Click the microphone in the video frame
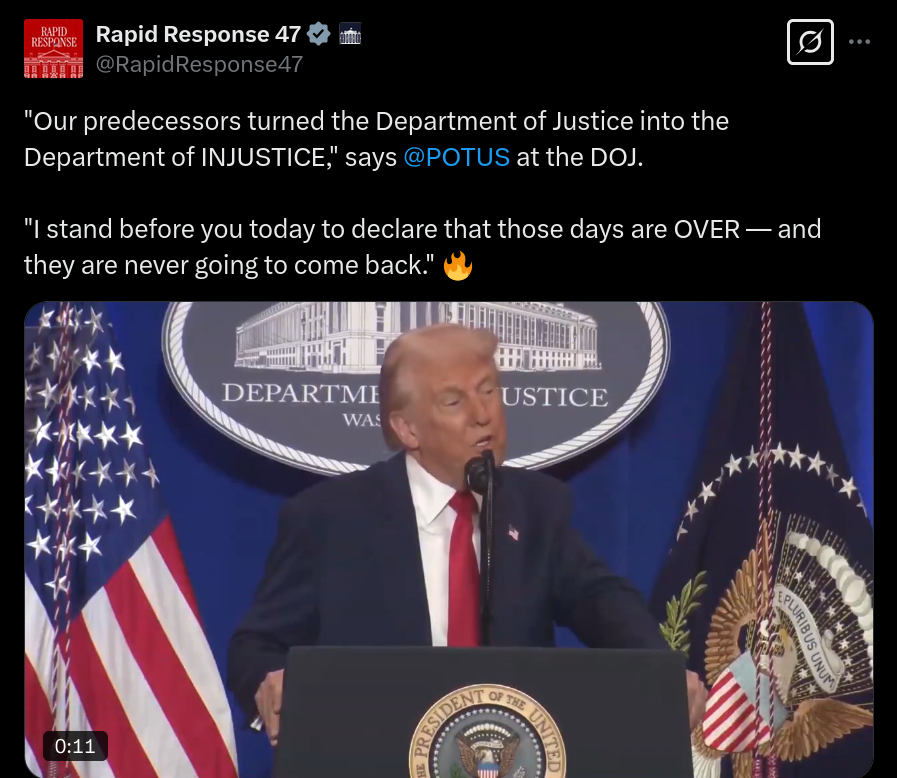 479,472
